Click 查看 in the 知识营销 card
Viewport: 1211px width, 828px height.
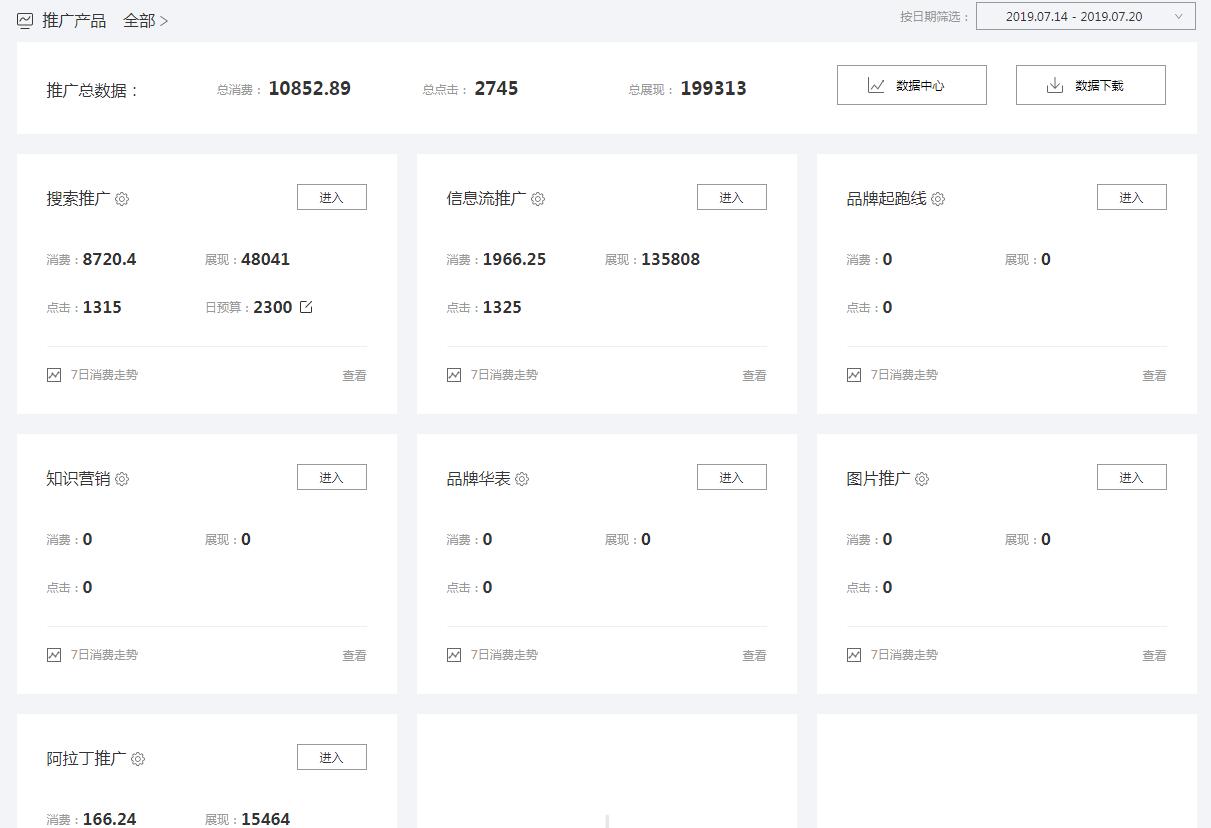pos(355,656)
